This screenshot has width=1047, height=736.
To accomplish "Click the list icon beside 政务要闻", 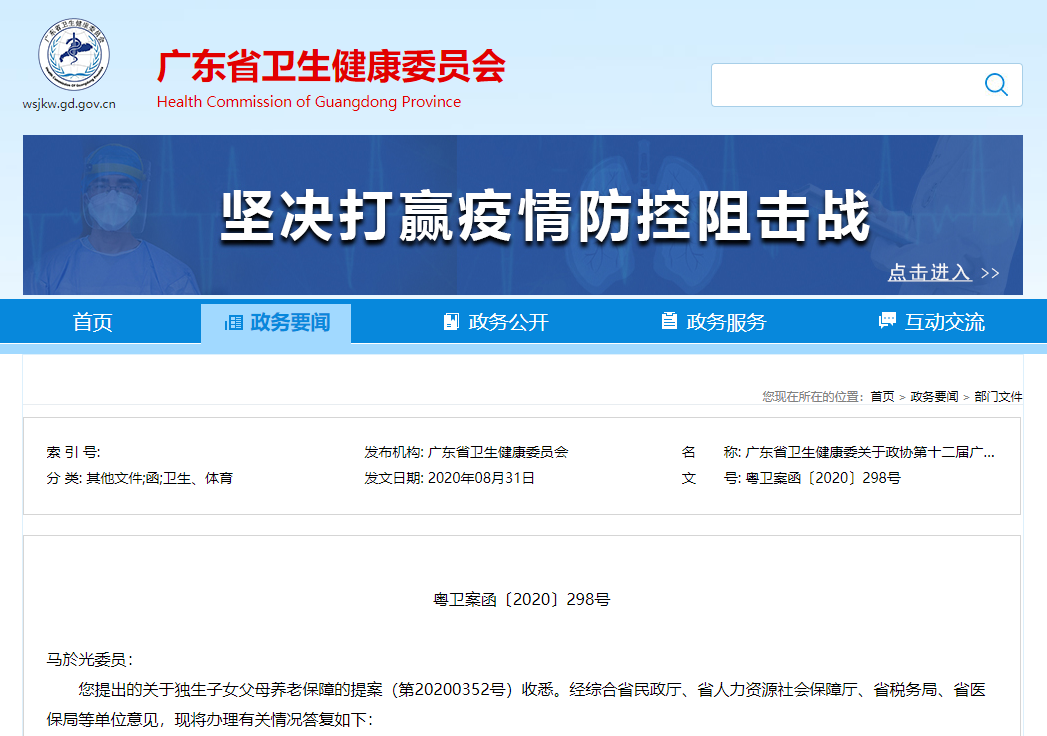I will pyautogui.click(x=234, y=322).
